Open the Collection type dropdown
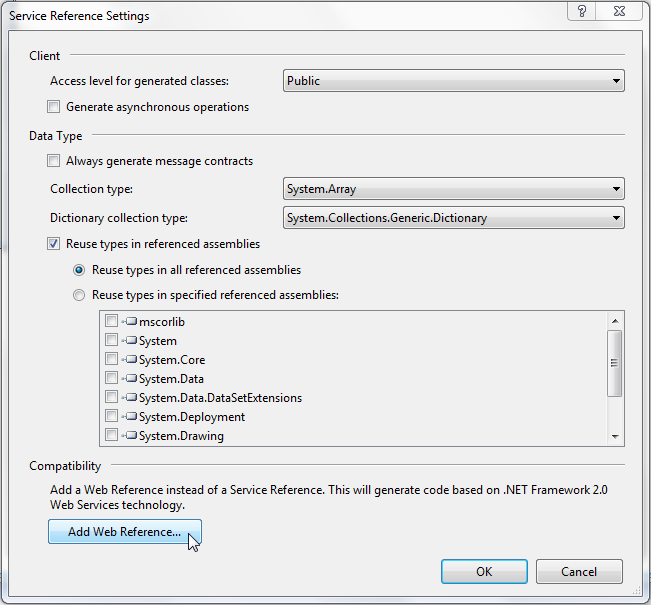This screenshot has width=651, height=605. coord(454,189)
